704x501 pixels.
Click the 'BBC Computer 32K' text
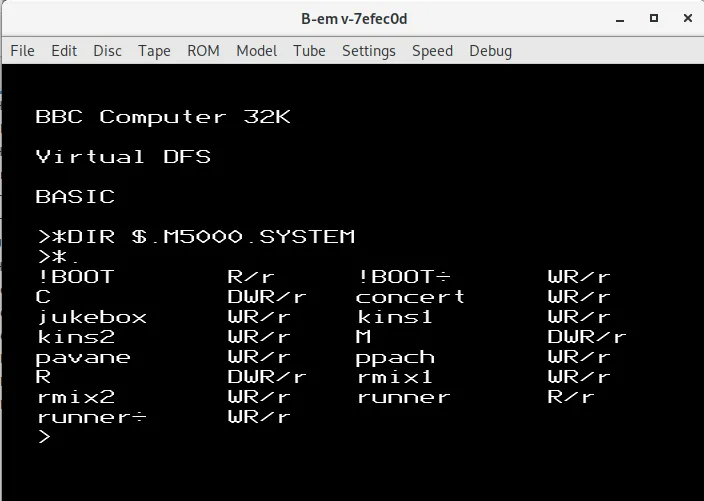click(x=163, y=117)
